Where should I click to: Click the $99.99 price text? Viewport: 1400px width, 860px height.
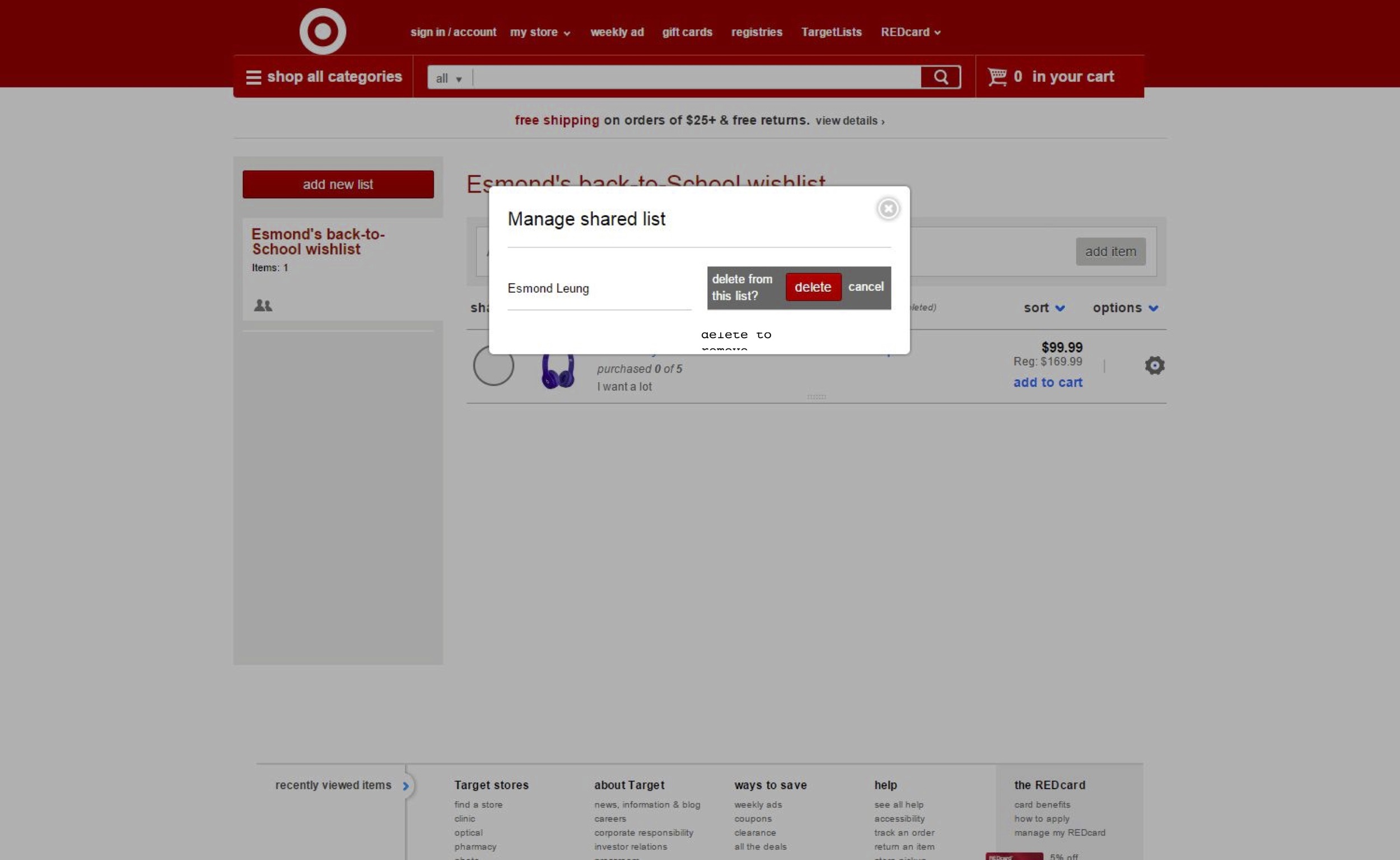[1062, 348]
